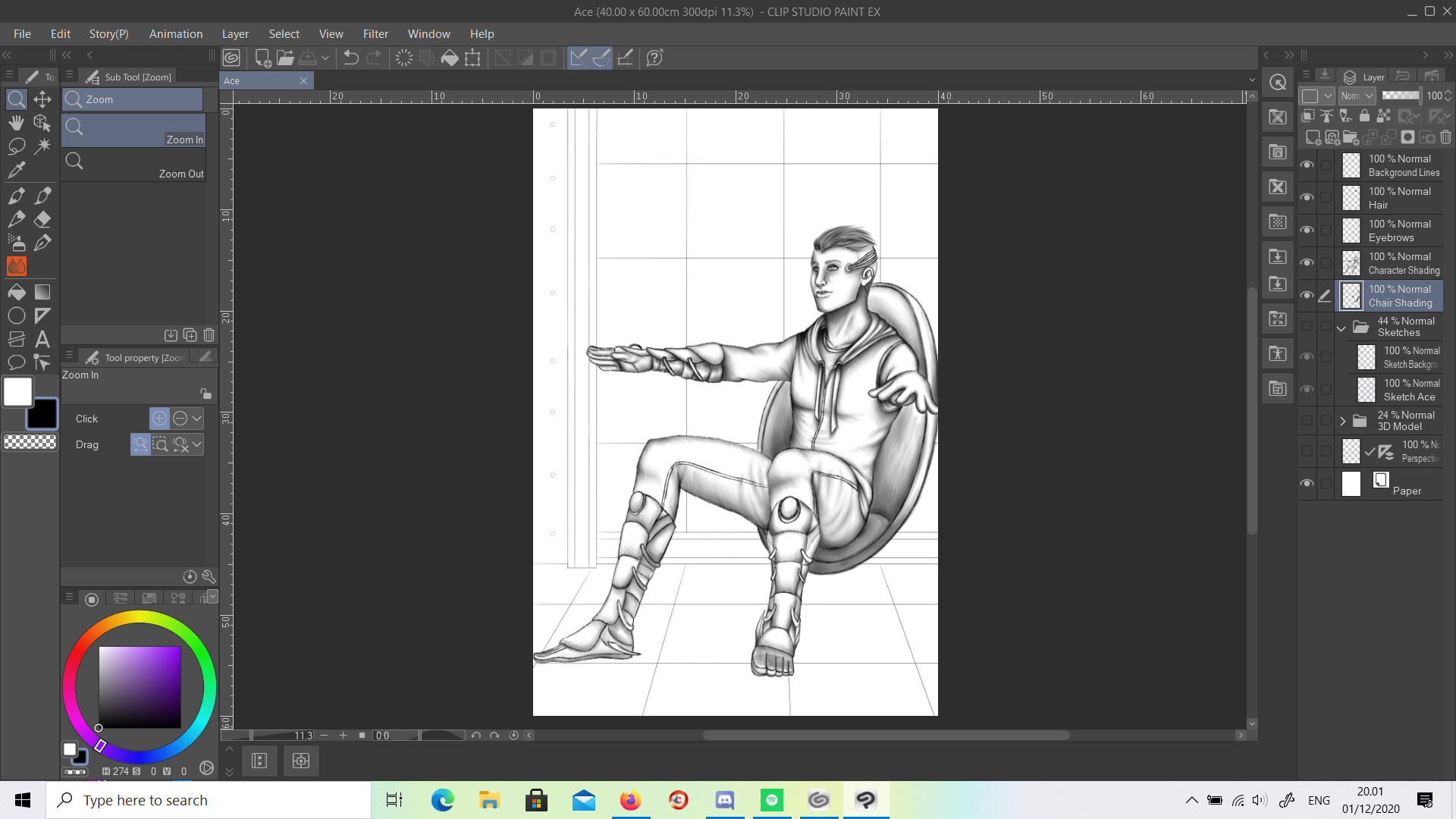The width and height of the screenshot is (1456, 819).
Task: Pick the Auto select magic wand tool
Action: (x=42, y=146)
